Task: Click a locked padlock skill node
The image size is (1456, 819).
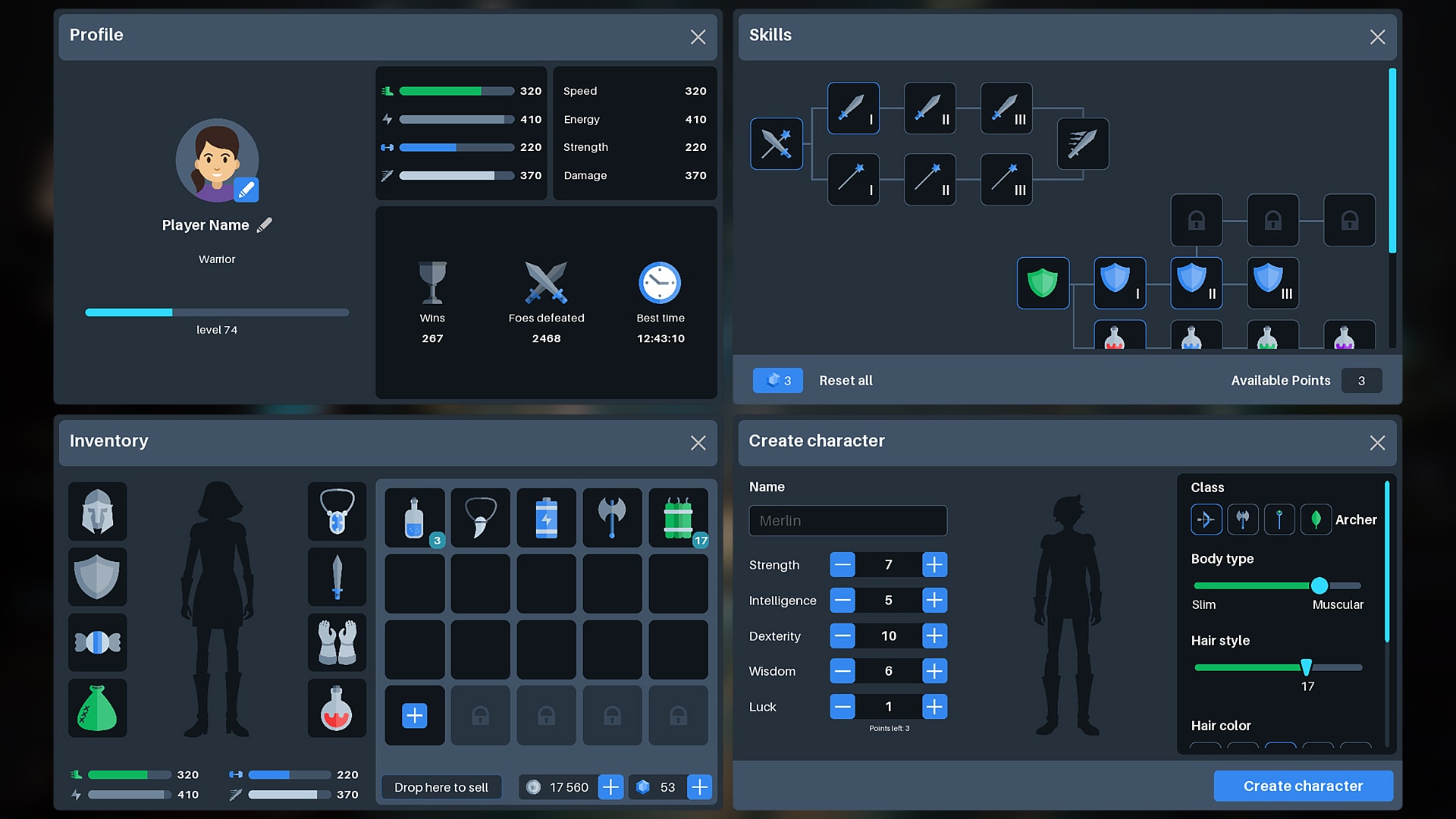Action: click(1196, 220)
